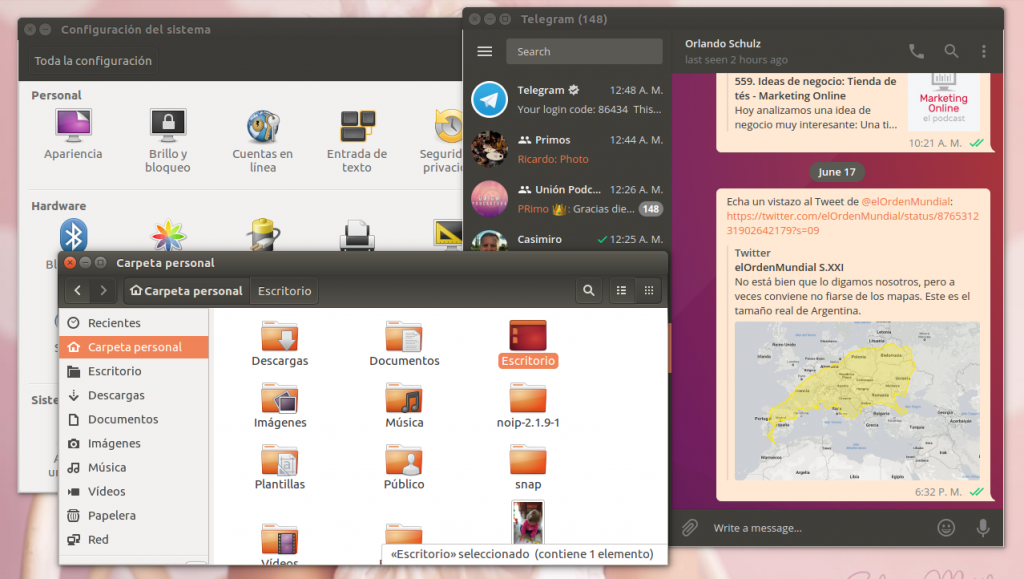
Task: Select the Descargas folder icon
Action: click(x=280, y=336)
